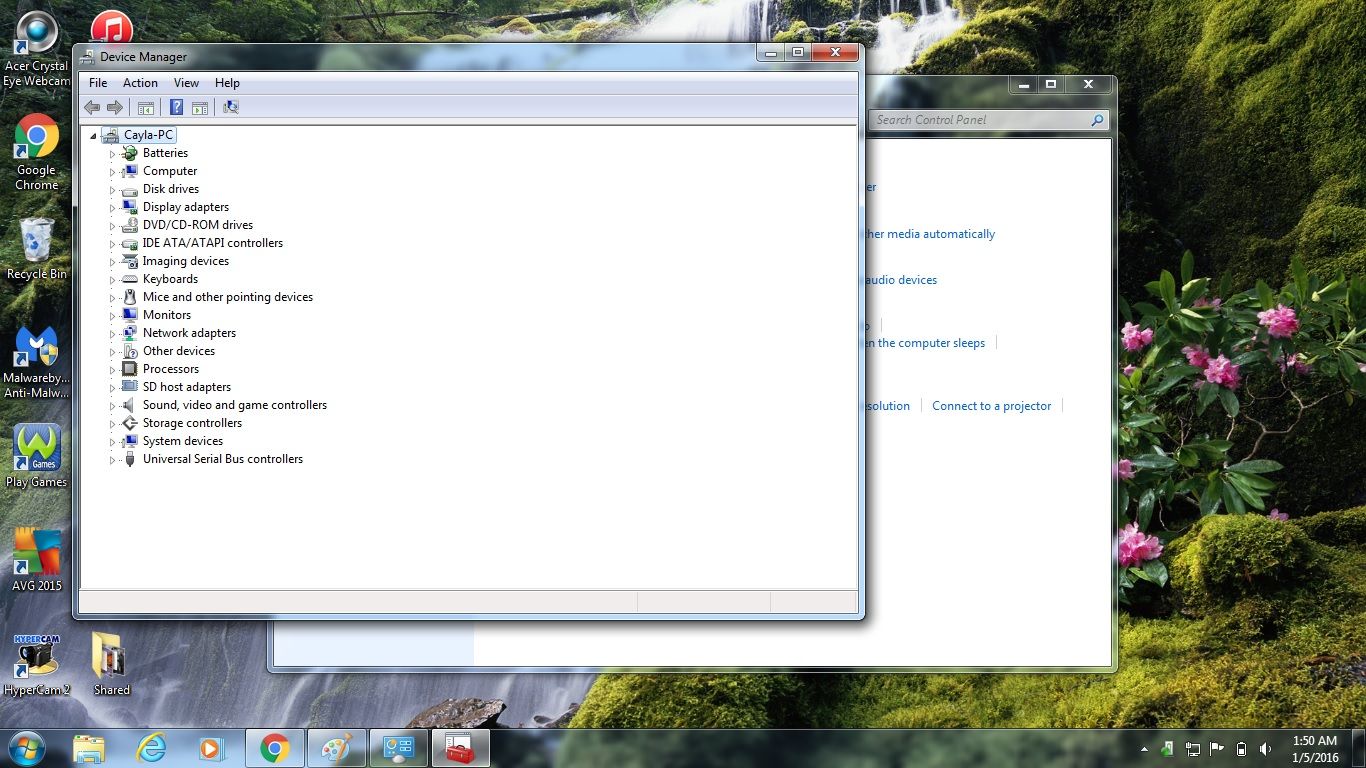This screenshot has height=768, width=1366.
Task: Expand the Network adapters category
Action: coord(113,334)
